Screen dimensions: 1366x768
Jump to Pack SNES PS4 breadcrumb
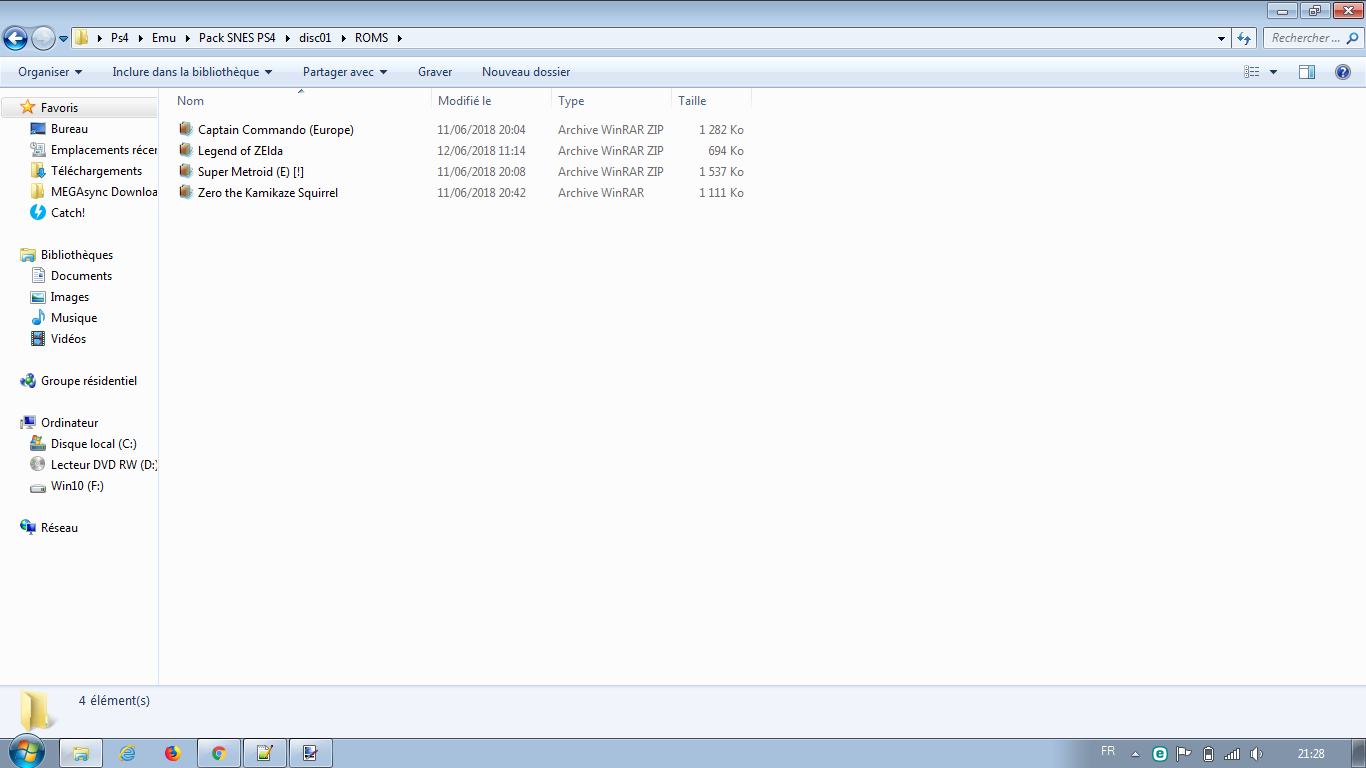click(237, 38)
